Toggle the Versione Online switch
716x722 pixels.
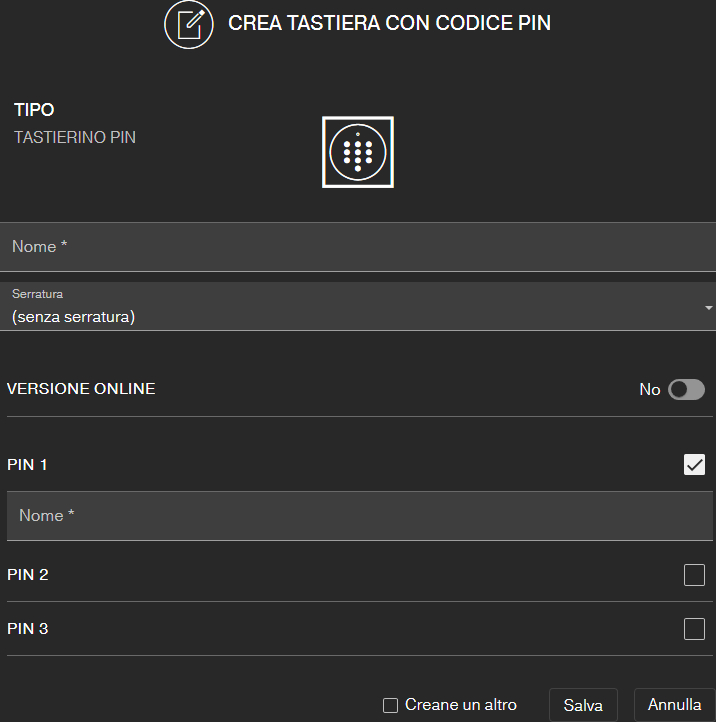coord(686,389)
